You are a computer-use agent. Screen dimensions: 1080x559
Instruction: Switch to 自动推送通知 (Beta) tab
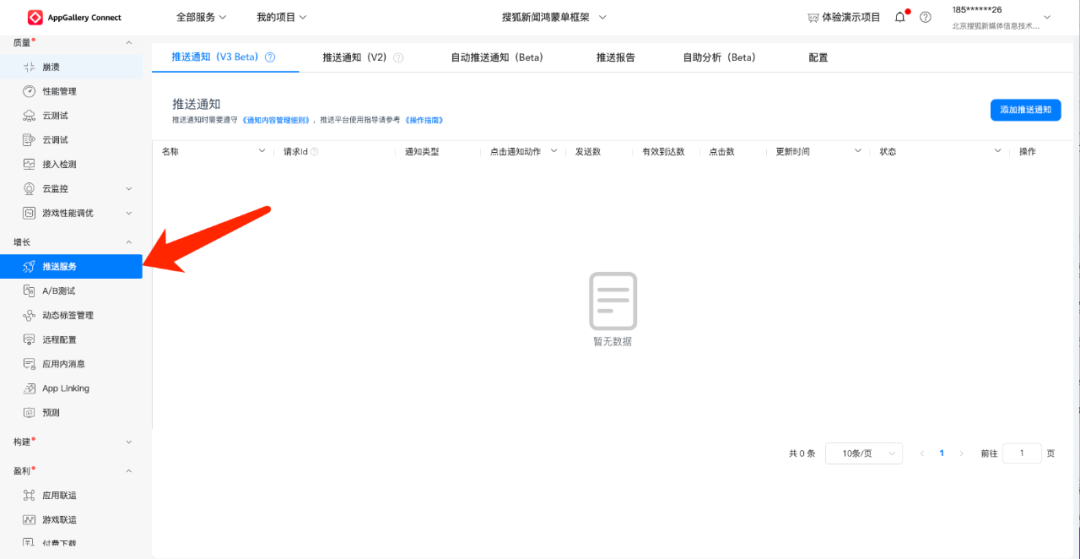click(497, 58)
